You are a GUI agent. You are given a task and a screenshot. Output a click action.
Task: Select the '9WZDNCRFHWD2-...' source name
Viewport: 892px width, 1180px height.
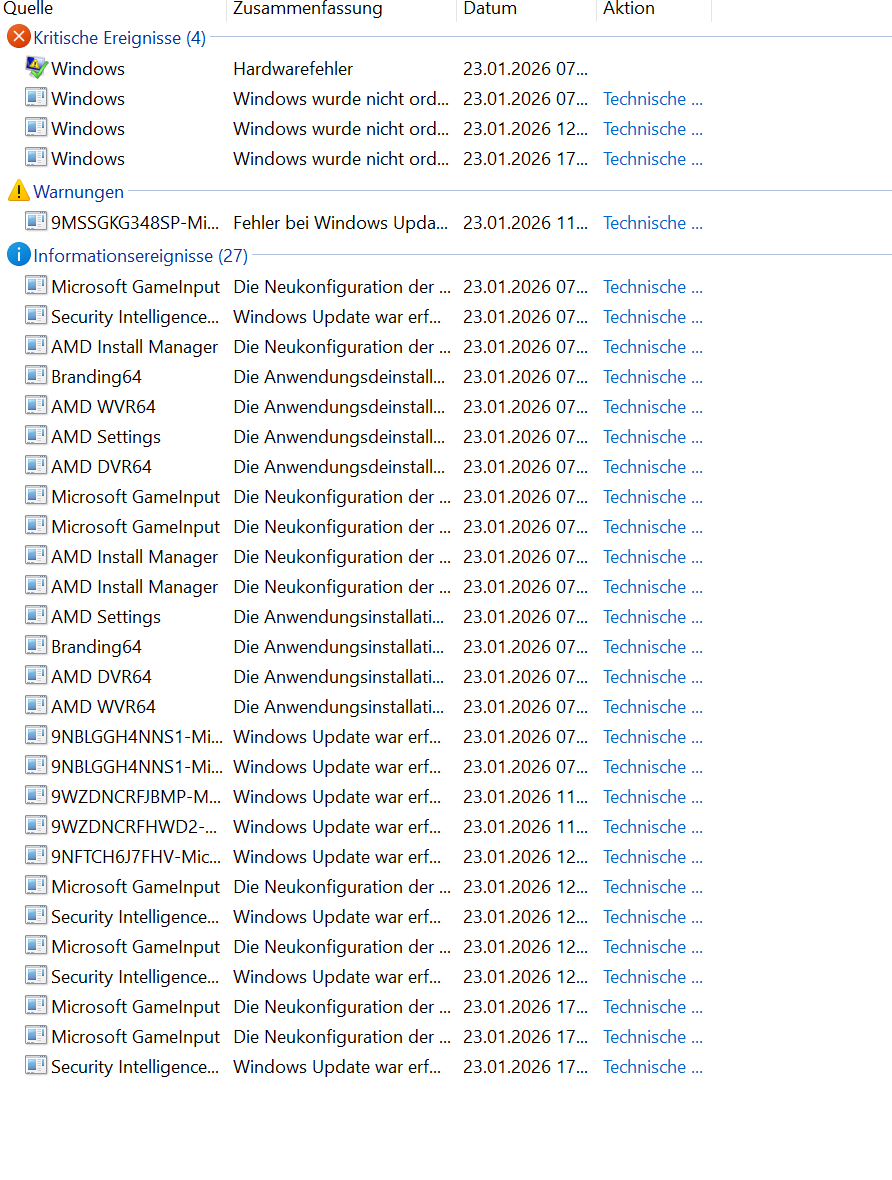click(134, 826)
